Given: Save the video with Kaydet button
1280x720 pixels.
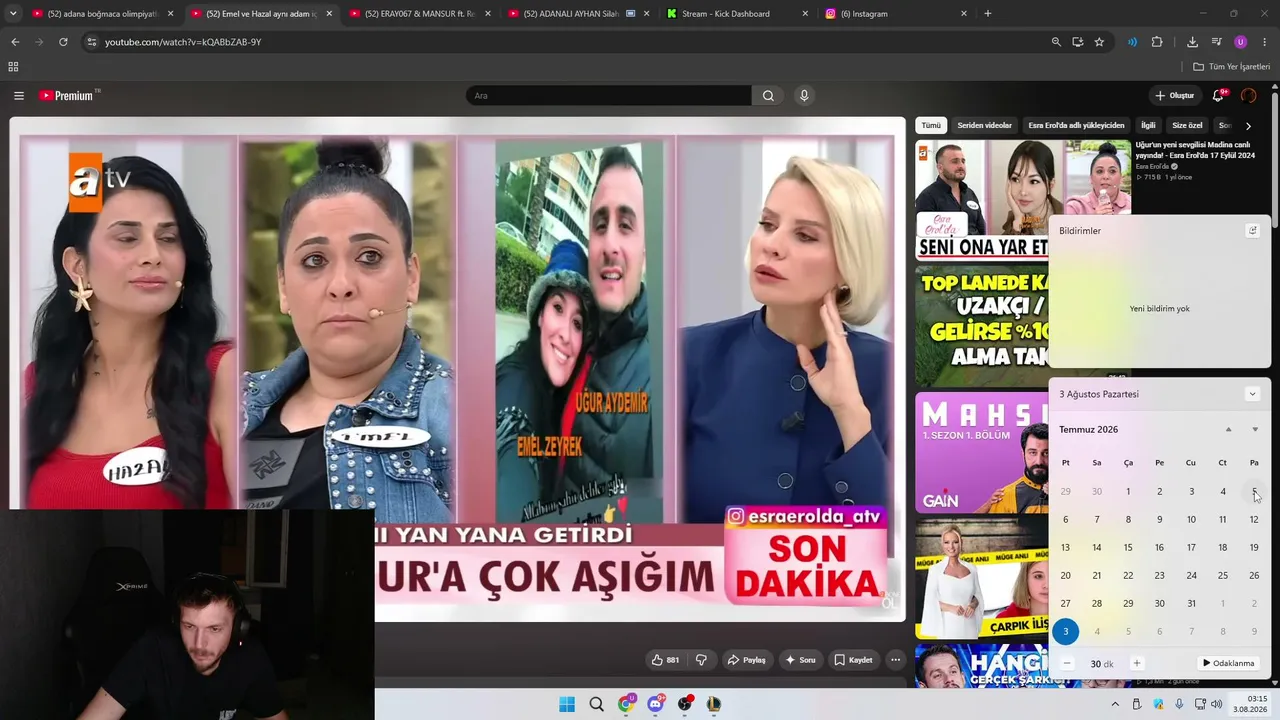Looking at the screenshot, I should 853,660.
